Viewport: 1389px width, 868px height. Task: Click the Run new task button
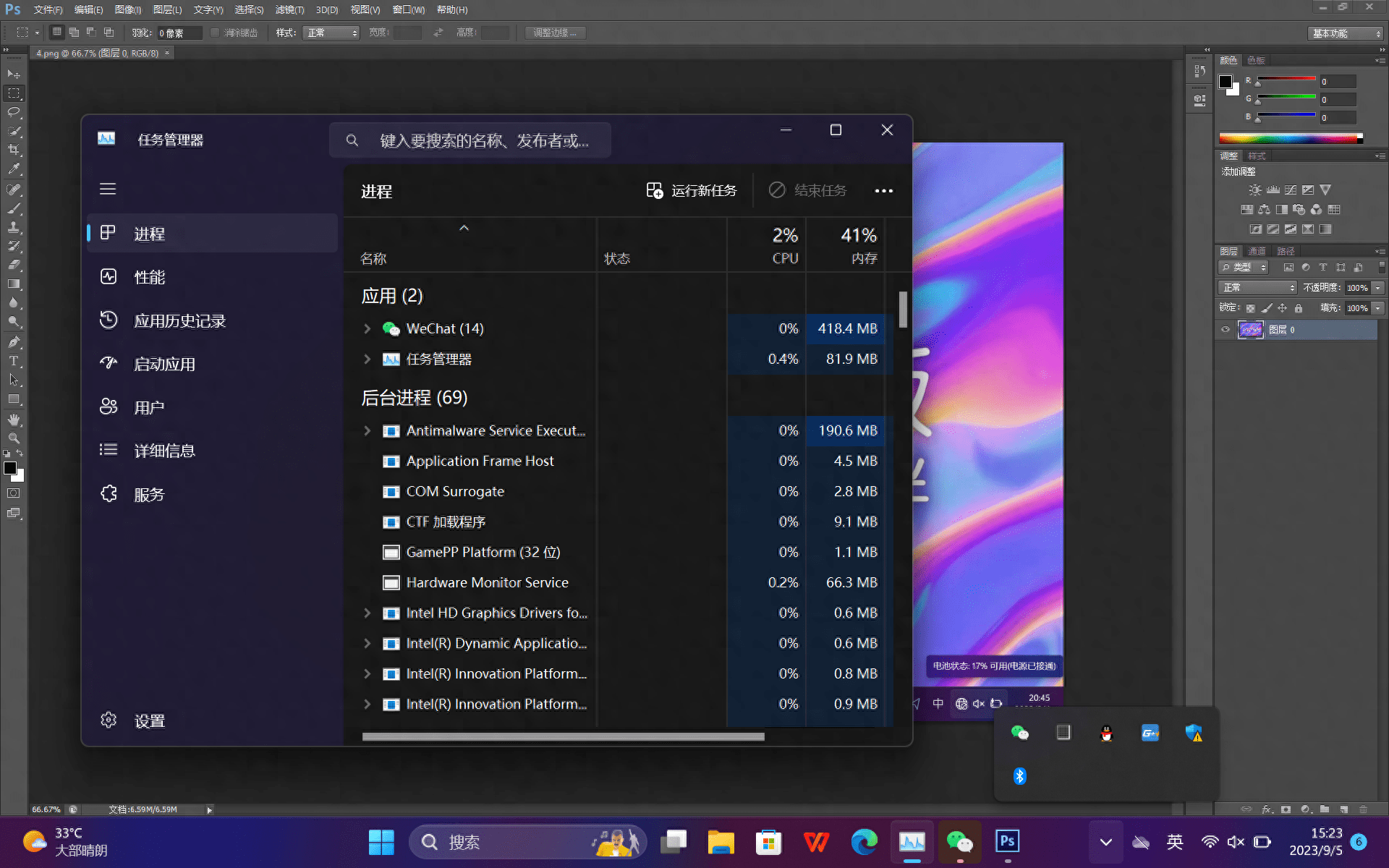tap(691, 190)
